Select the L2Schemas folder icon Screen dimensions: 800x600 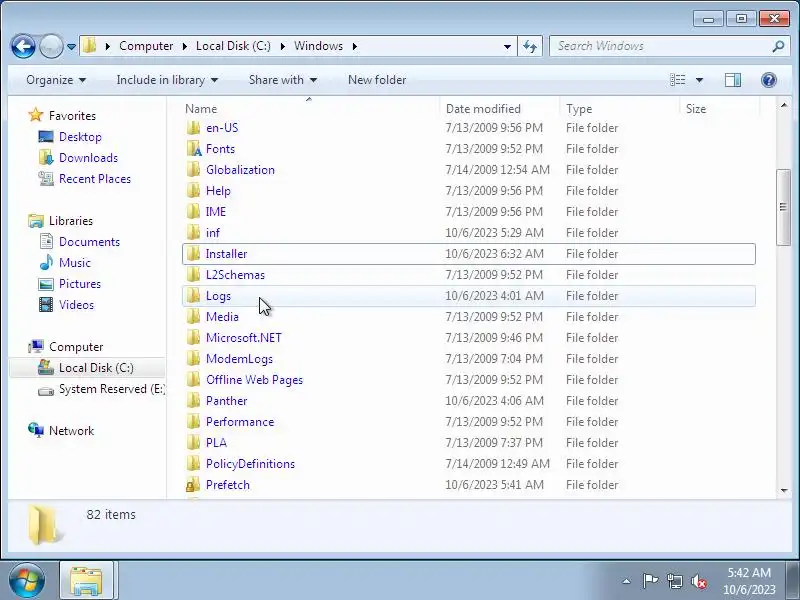pos(193,274)
